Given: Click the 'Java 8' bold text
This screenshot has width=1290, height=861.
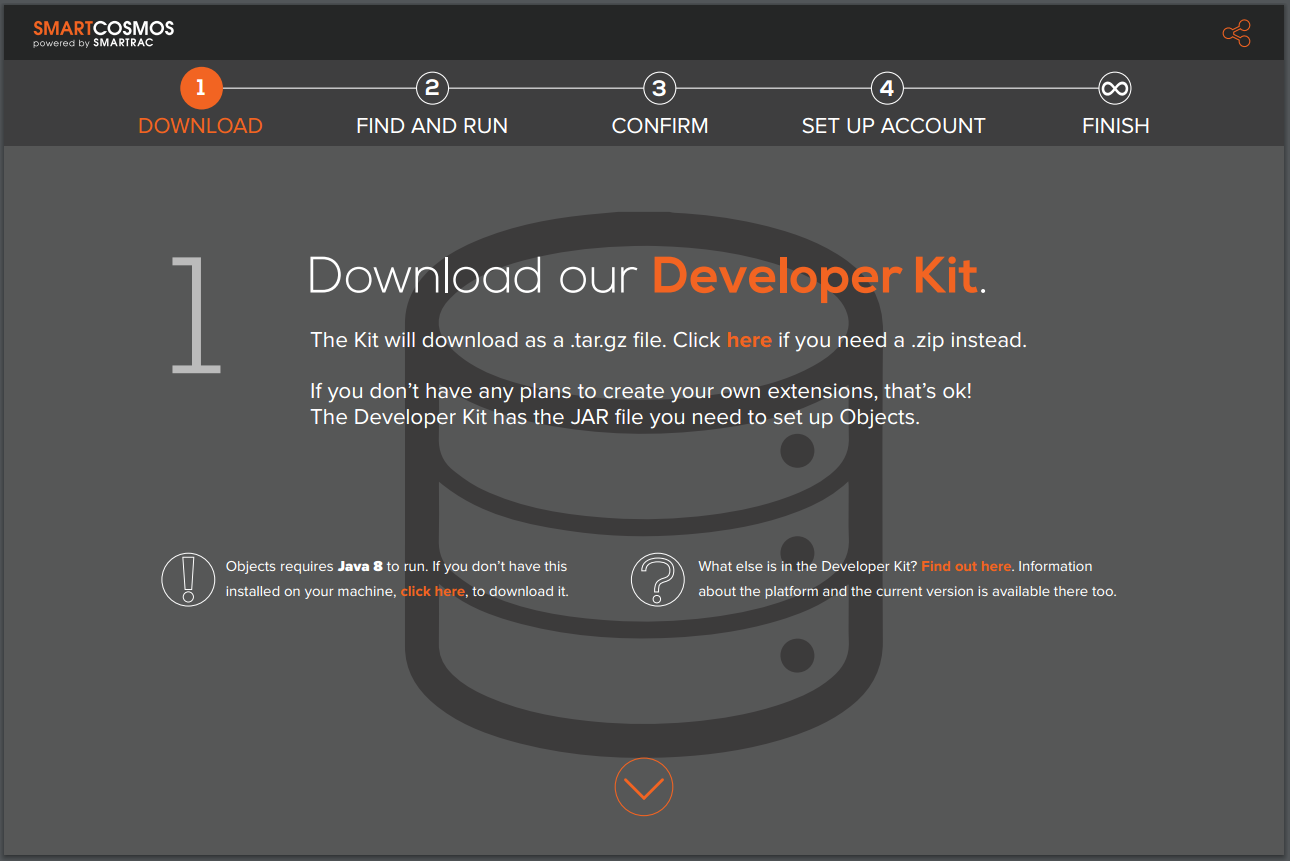Looking at the screenshot, I should [x=360, y=566].
